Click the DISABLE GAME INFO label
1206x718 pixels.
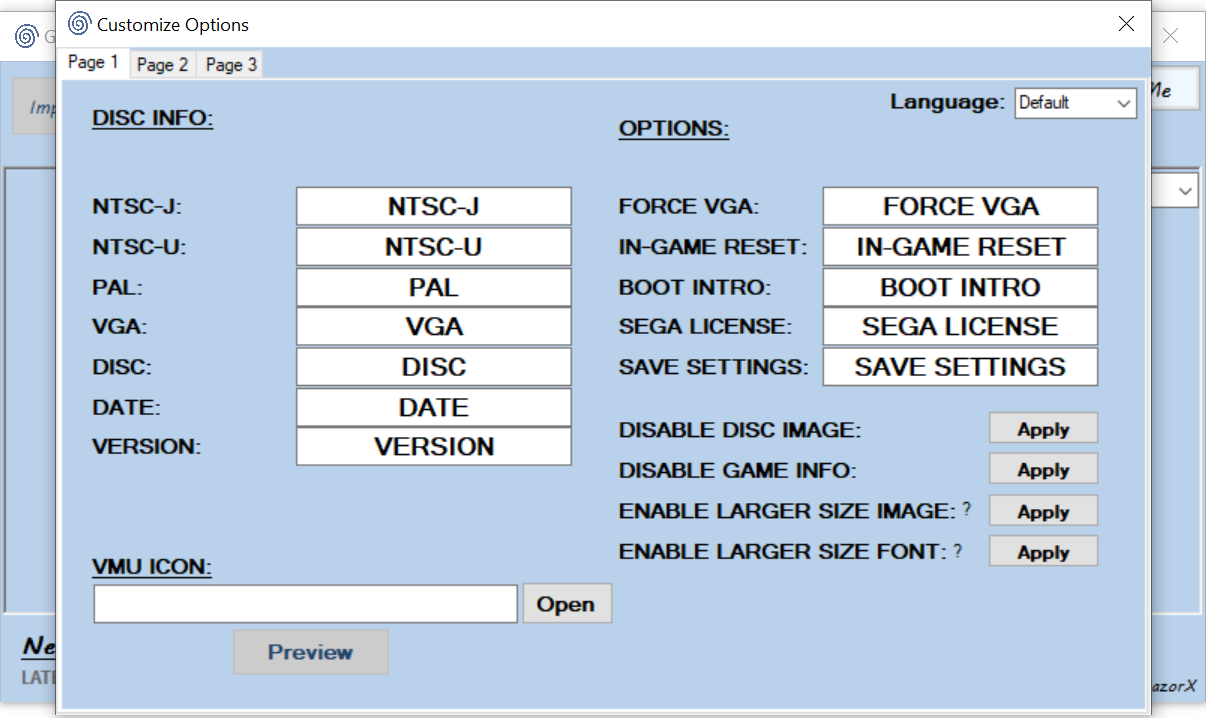[x=738, y=470]
